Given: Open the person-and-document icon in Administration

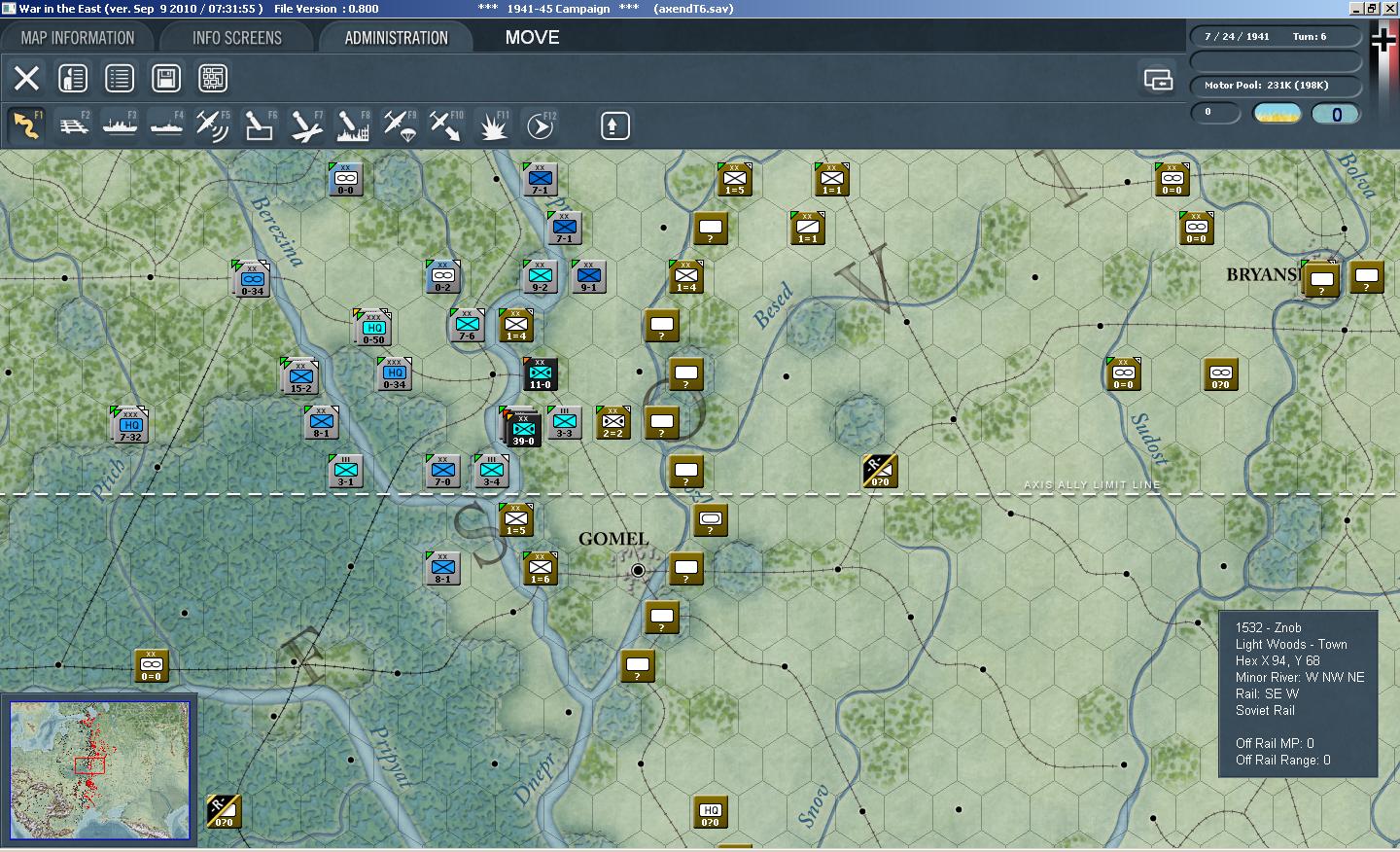Looking at the screenshot, I should (73, 78).
